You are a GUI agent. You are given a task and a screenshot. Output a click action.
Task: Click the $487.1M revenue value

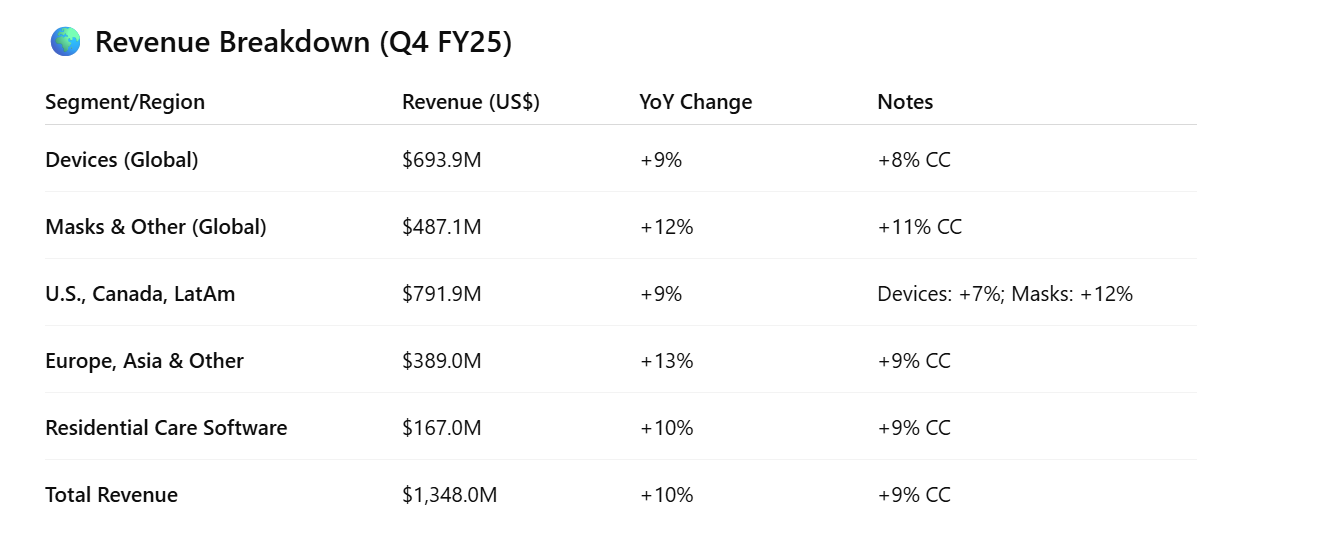click(441, 227)
